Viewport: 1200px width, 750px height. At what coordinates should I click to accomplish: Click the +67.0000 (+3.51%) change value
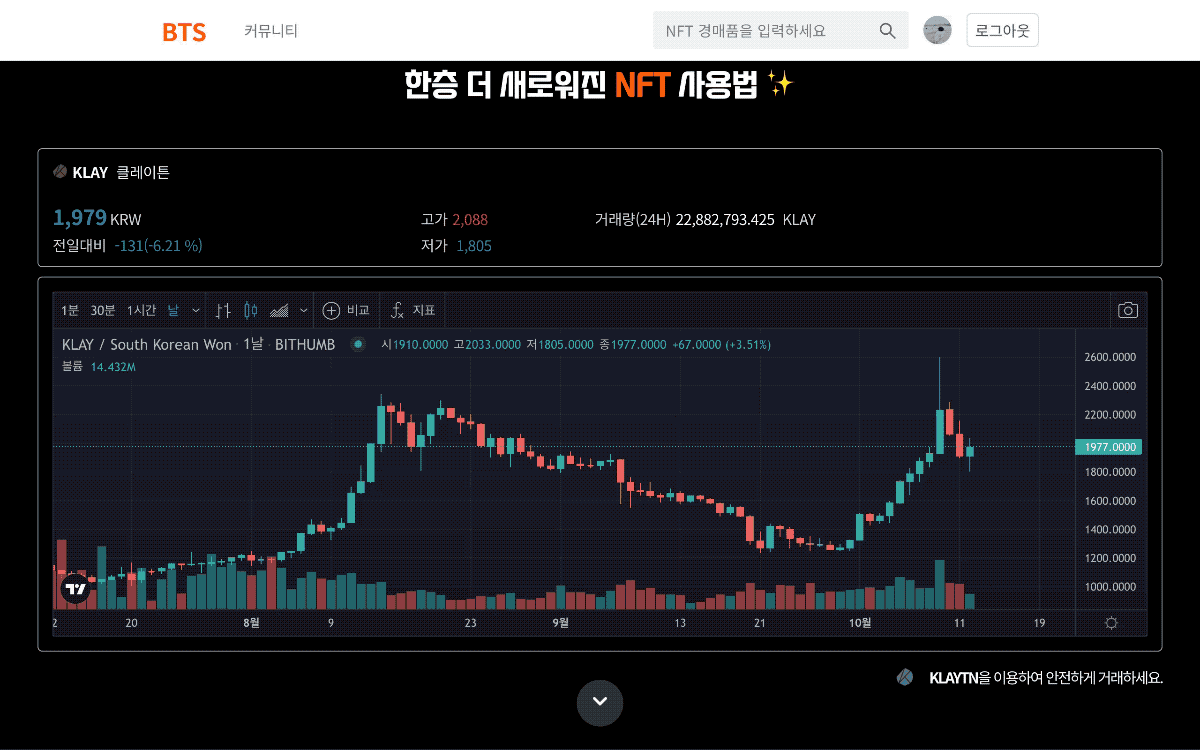tap(721, 345)
